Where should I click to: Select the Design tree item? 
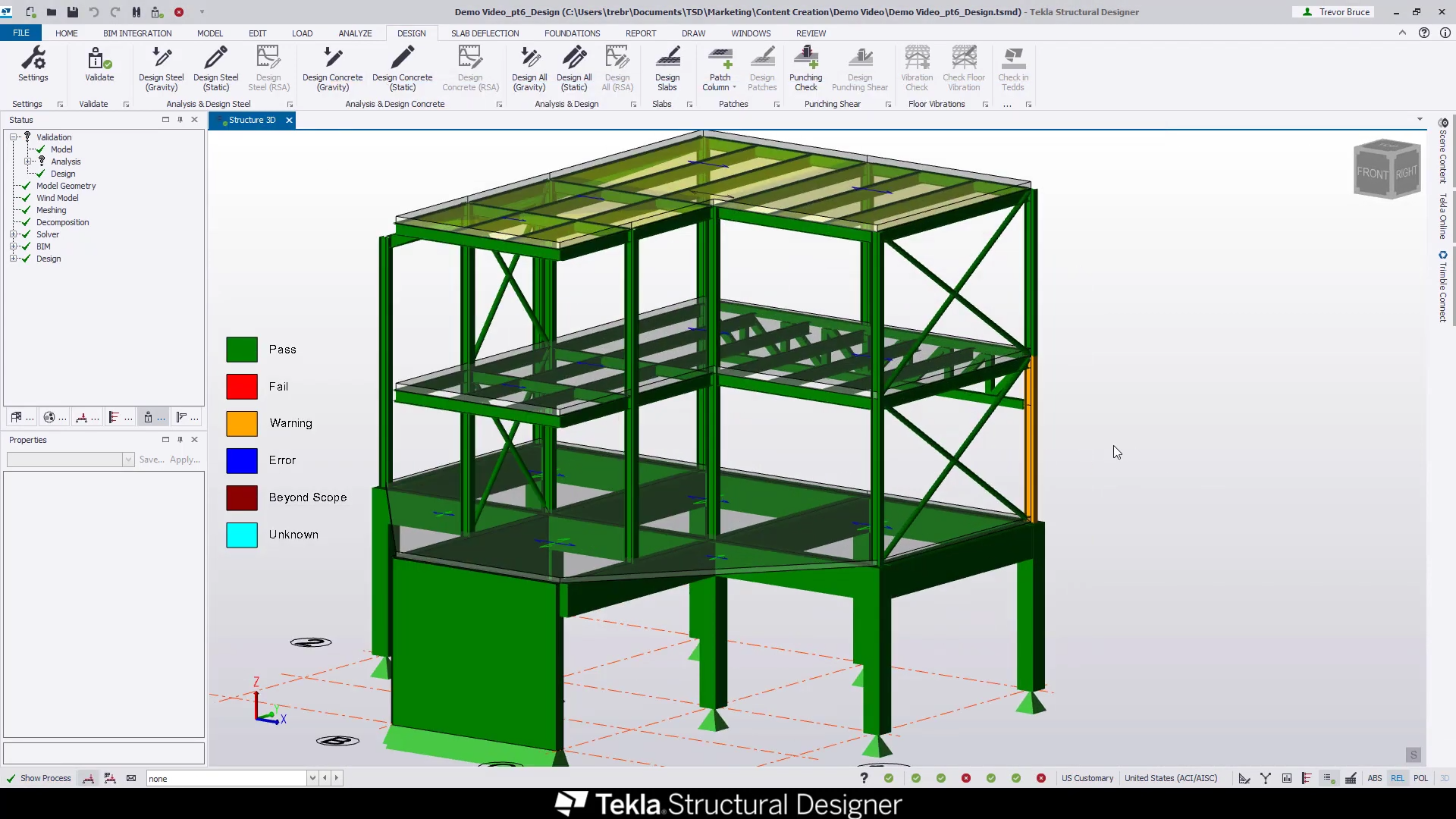[48, 258]
